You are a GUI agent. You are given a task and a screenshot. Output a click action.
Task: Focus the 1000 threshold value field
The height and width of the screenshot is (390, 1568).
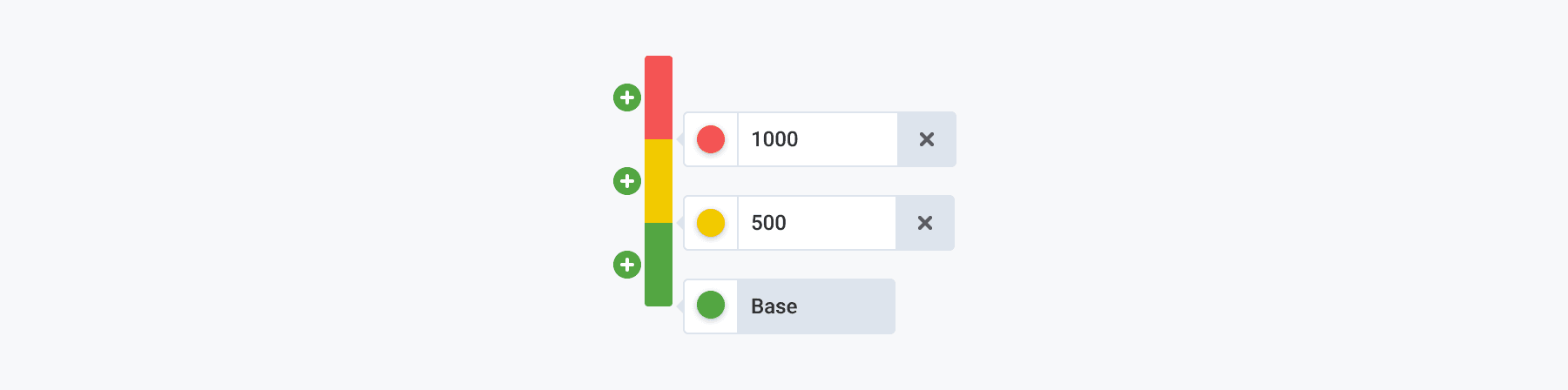(x=817, y=139)
